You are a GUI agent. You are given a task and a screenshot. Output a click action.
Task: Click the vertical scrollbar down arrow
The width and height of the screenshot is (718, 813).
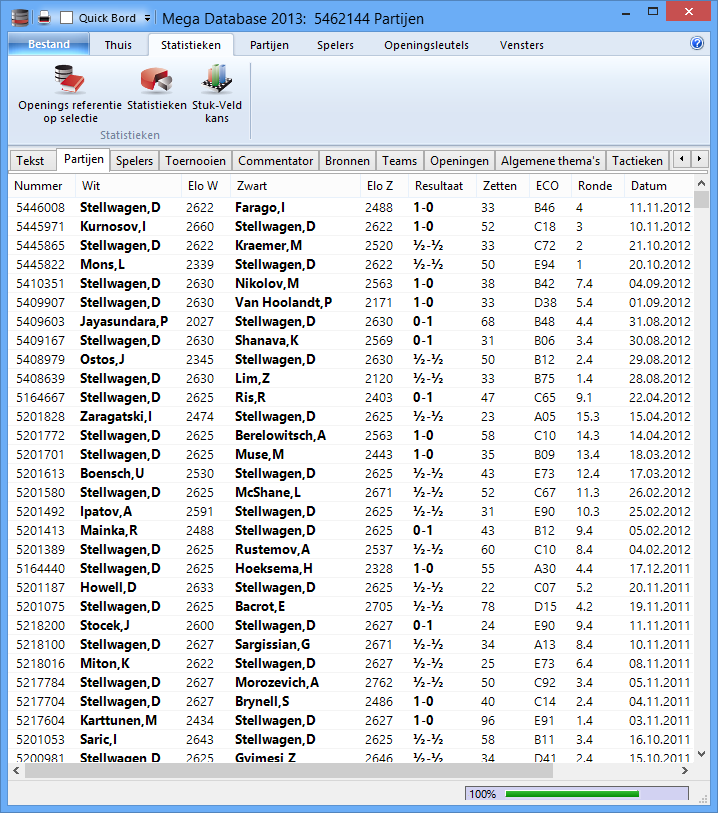click(x=701, y=754)
